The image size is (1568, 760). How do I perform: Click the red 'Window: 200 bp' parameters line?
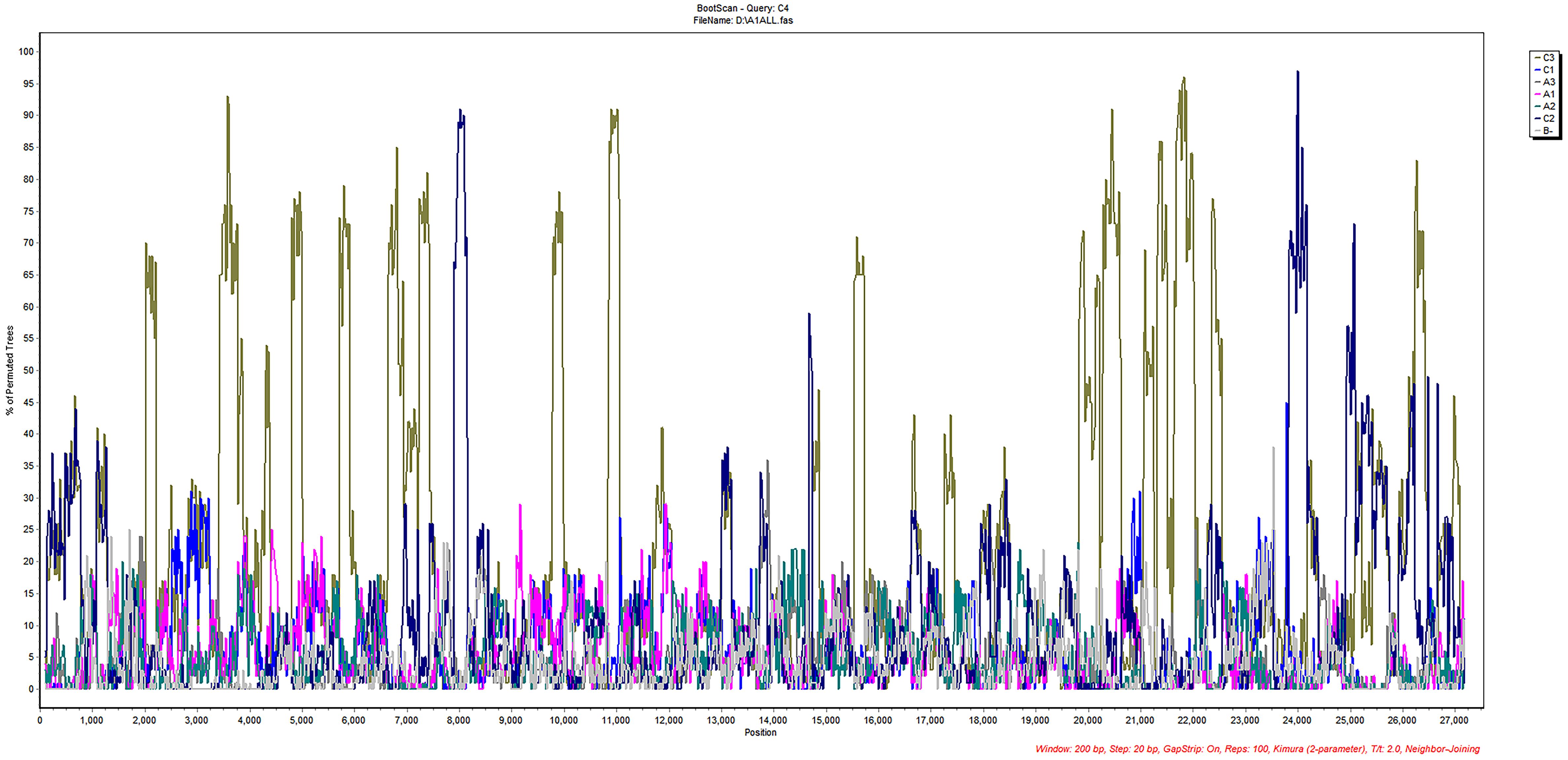coord(1258,749)
